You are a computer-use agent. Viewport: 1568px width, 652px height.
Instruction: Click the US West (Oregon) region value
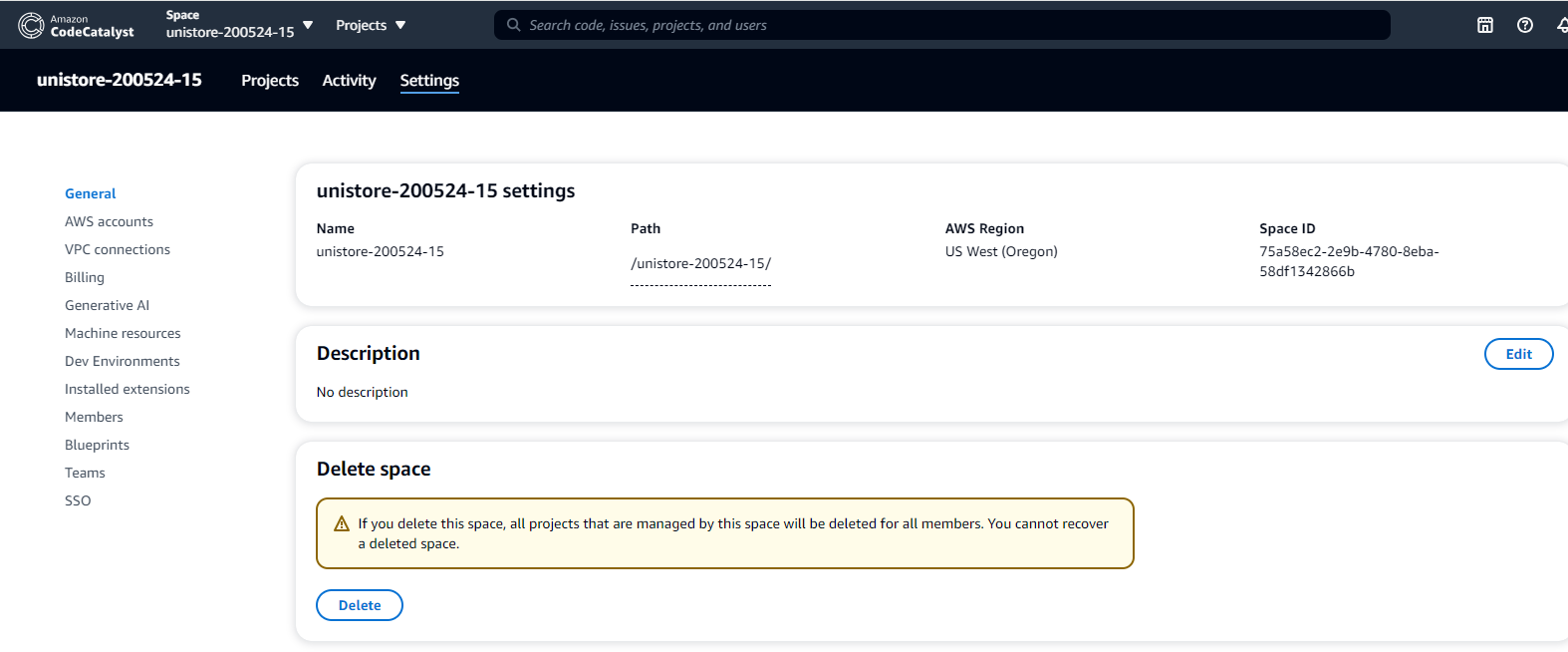[1001, 251]
